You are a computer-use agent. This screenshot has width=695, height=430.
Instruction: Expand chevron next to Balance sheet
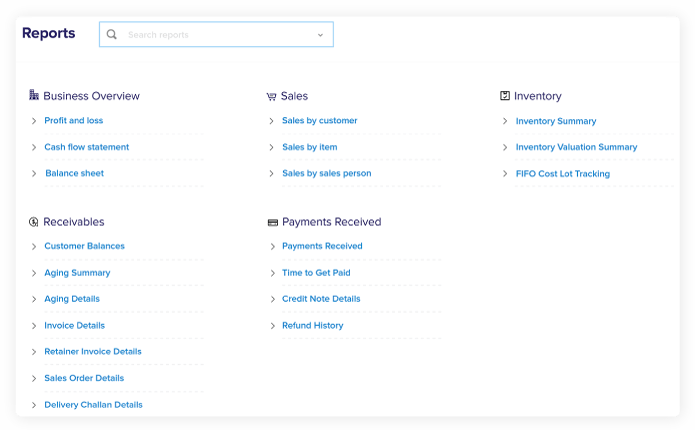[34, 173]
